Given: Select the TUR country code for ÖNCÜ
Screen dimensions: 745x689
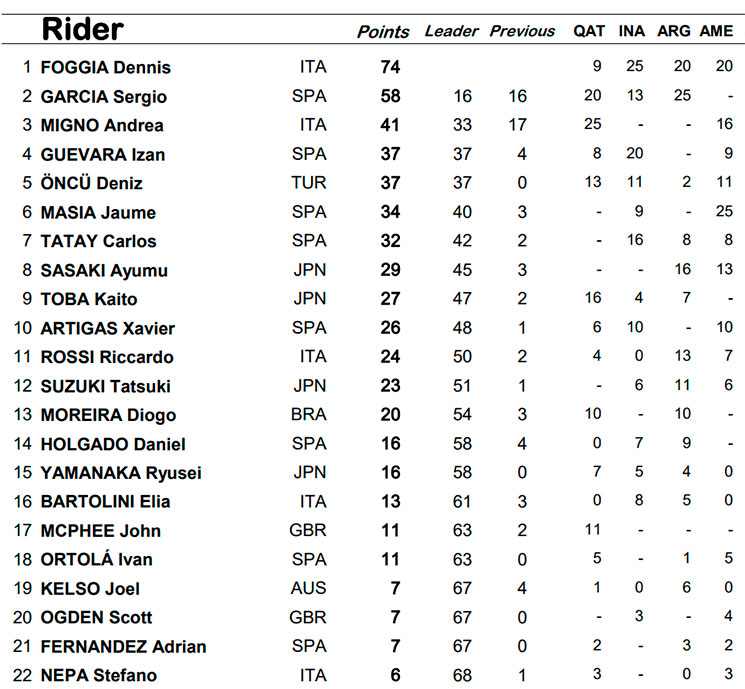Looking at the screenshot, I should (x=309, y=182).
